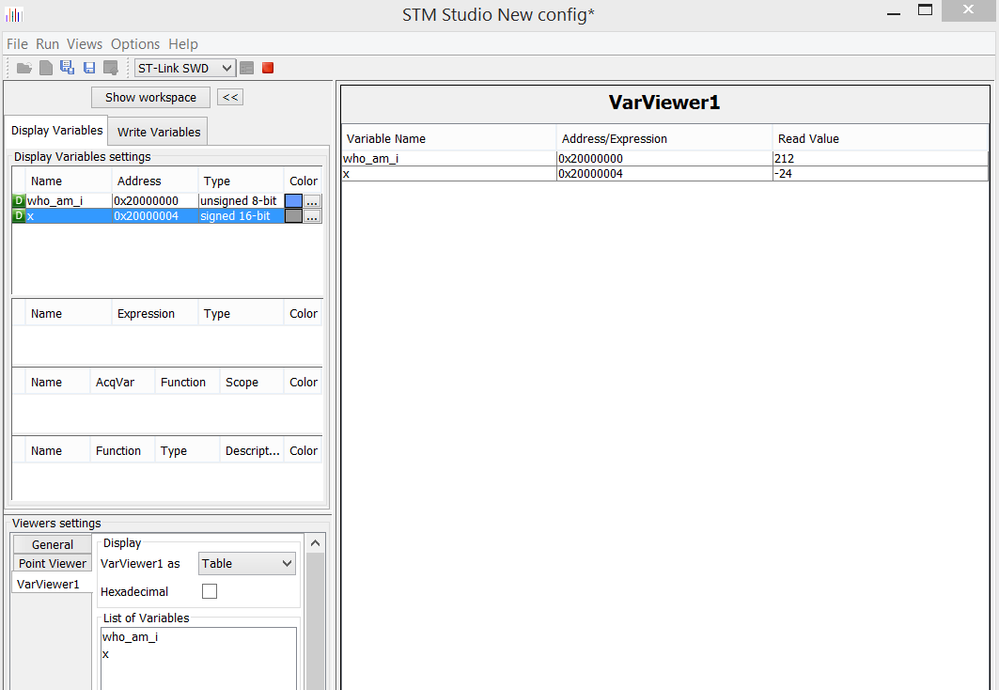Click the Show workspace button
Image resolution: width=999 pixels, height=690 pixels.
coord(150,97)
